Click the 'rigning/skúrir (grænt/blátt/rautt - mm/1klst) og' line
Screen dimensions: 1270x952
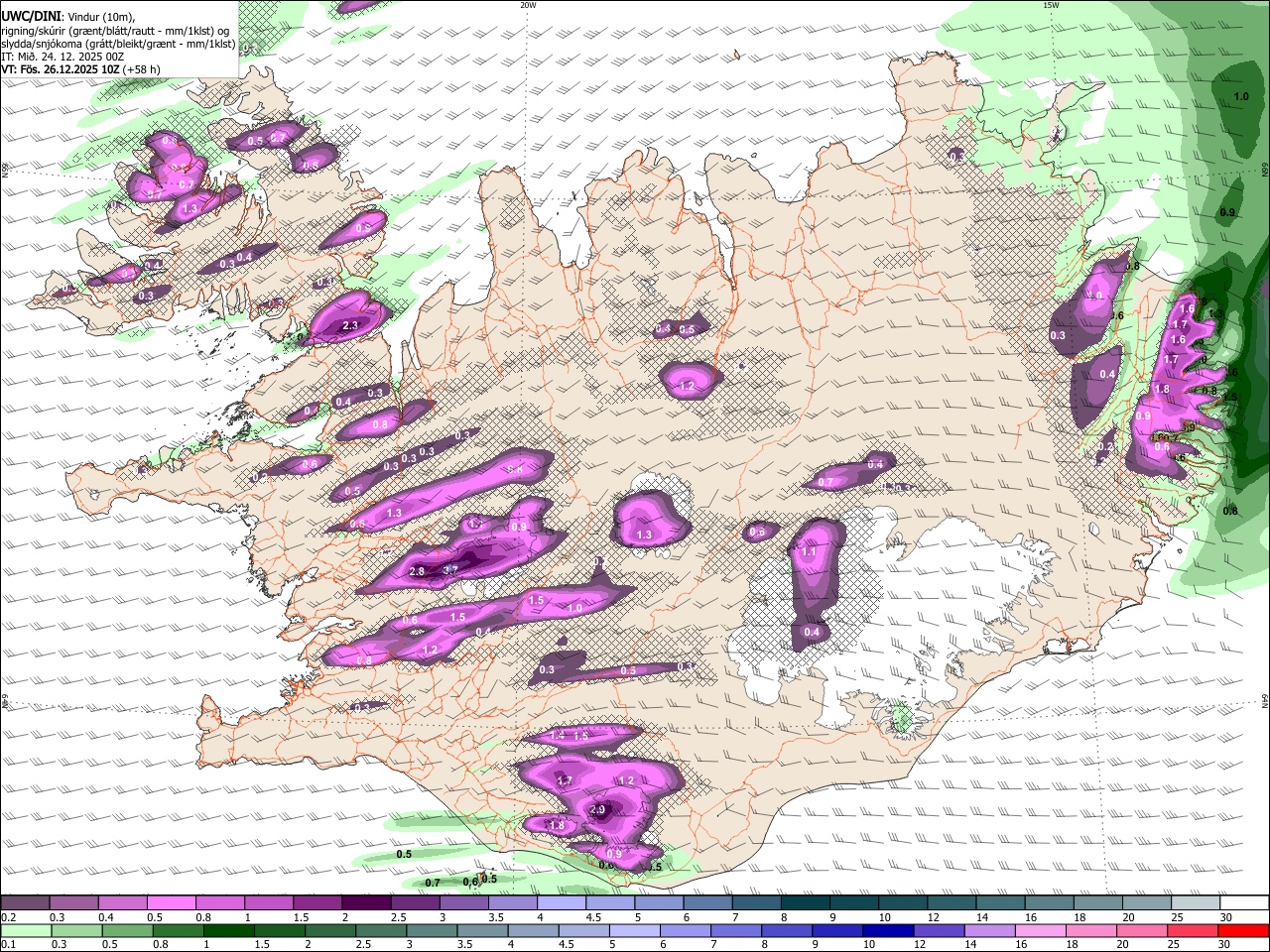(116, 31)
